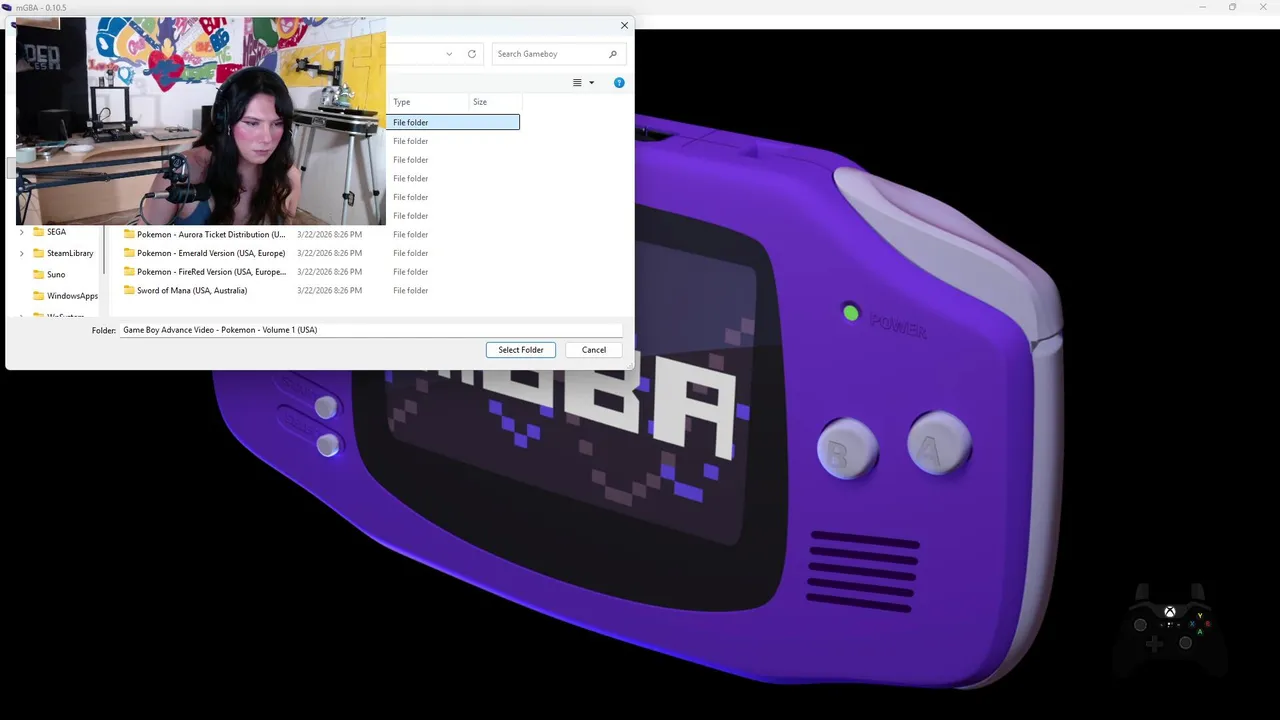Click the Pokemon Emerald Version folder icon

pyautogui.click(x=129, y=253)
